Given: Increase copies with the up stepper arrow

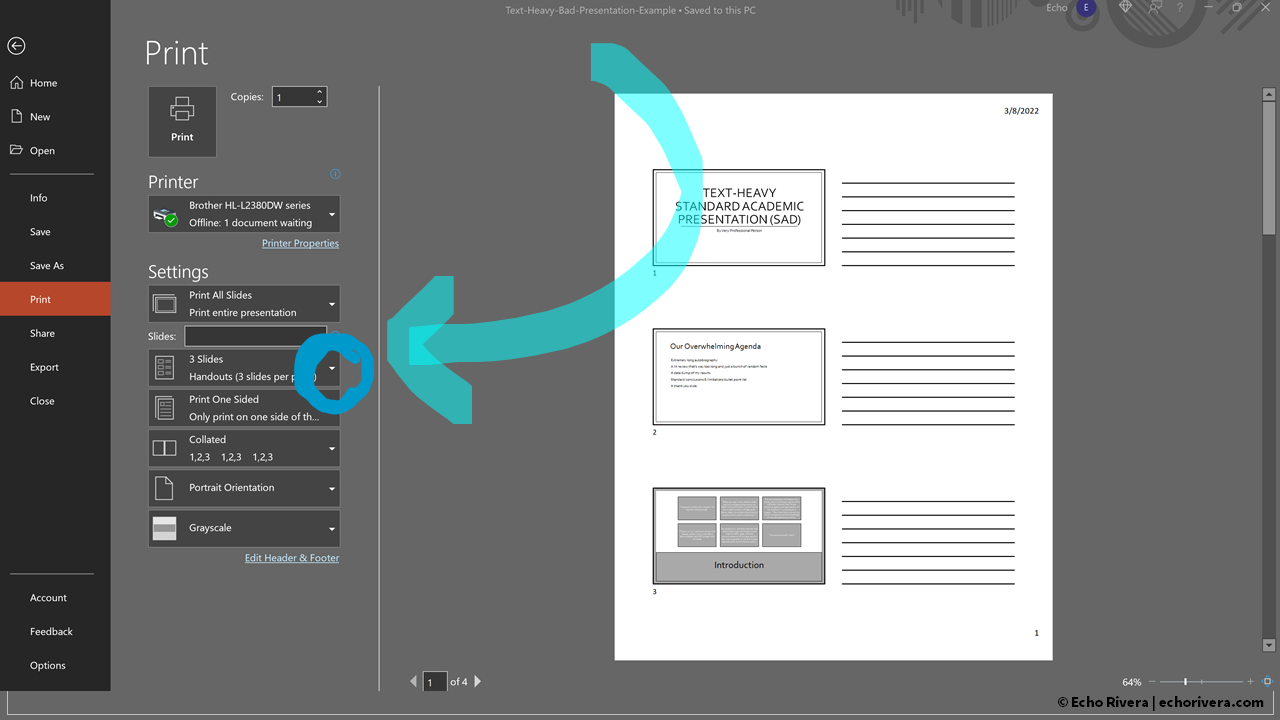Looking at the screenshot, I should 319,91.
